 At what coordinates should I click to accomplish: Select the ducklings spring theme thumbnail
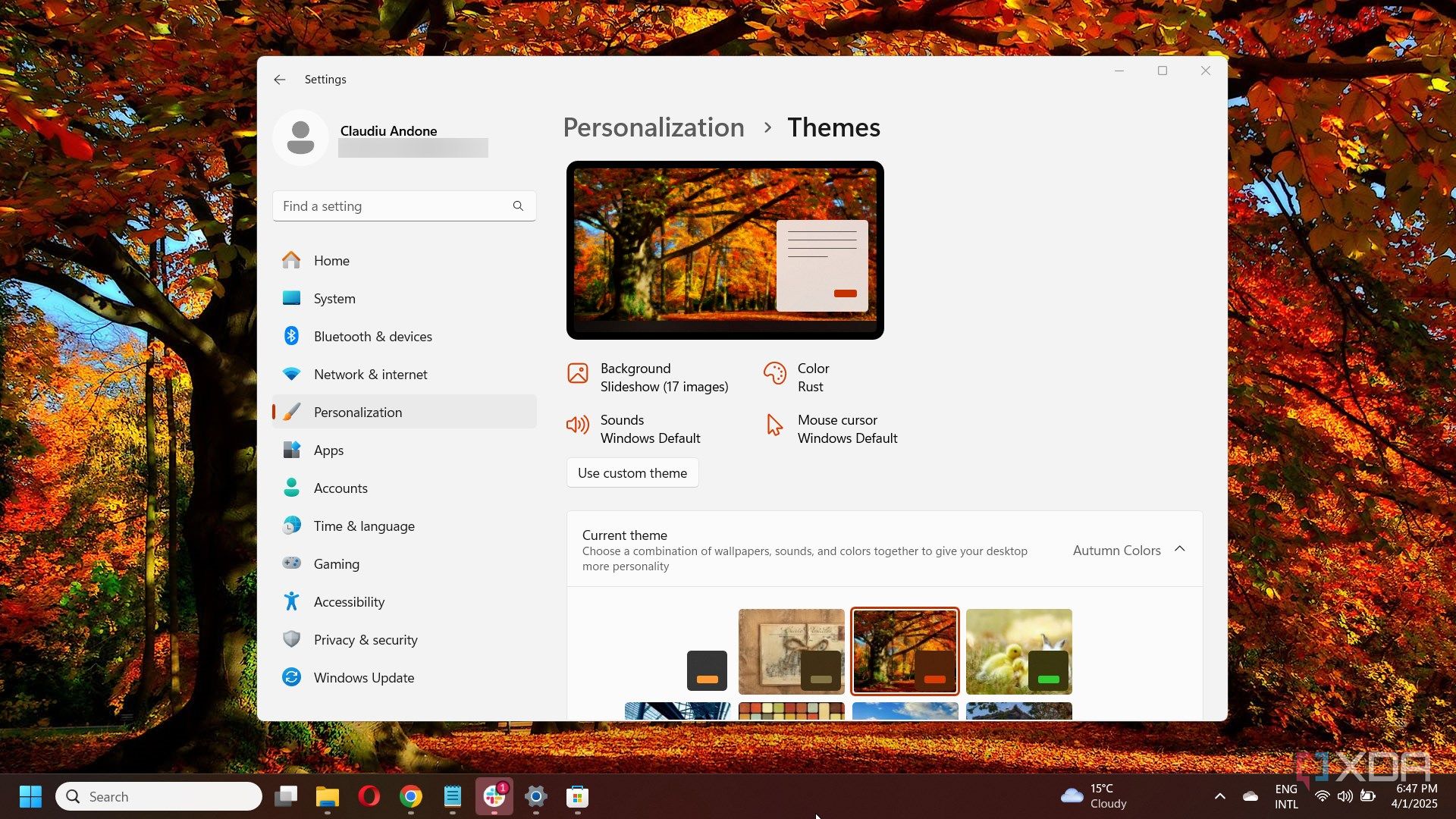tap(1018, 651)
